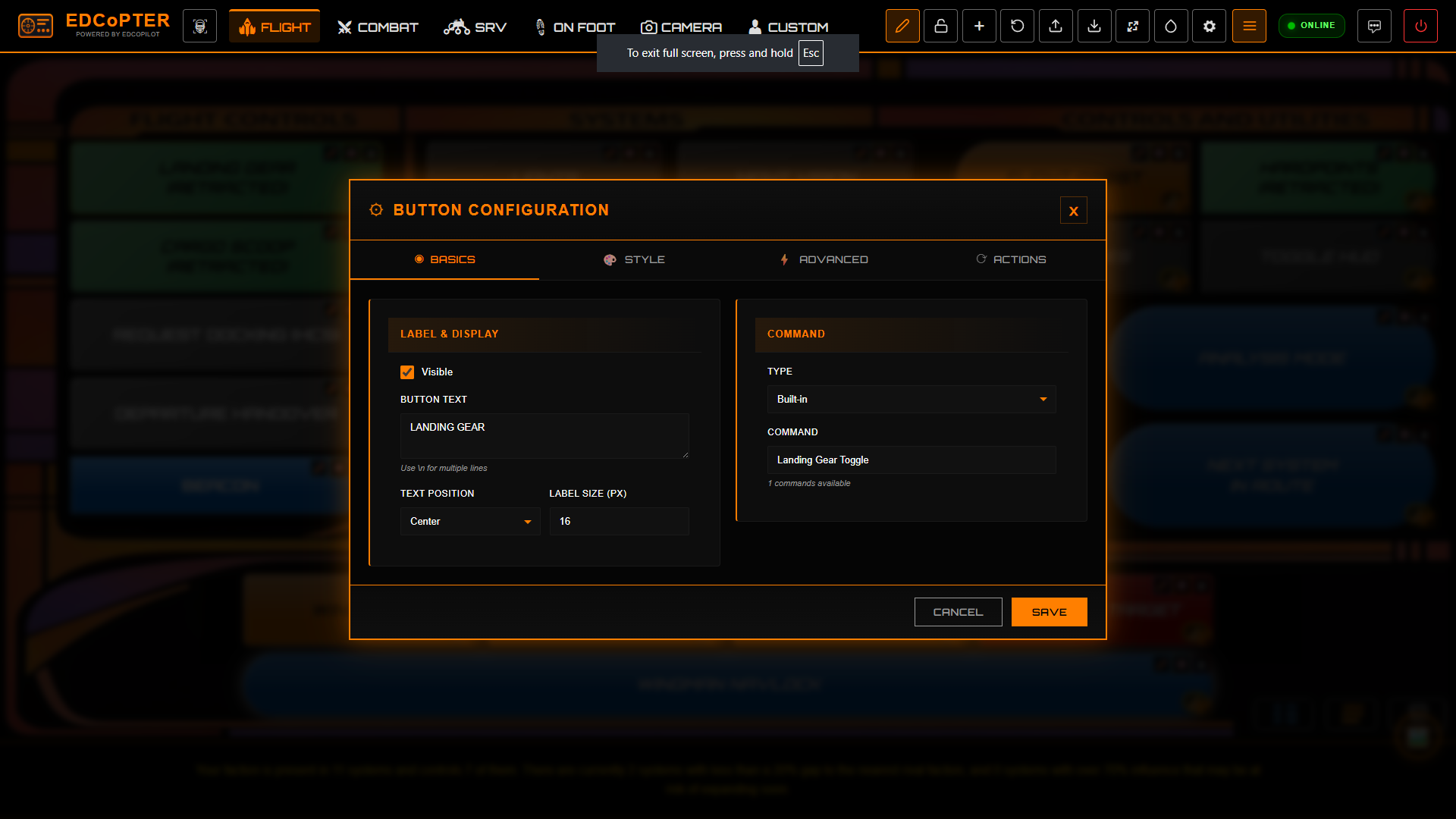Toggle the edit pencil tool
The image size is (1456, 819).
click(902, 25)
